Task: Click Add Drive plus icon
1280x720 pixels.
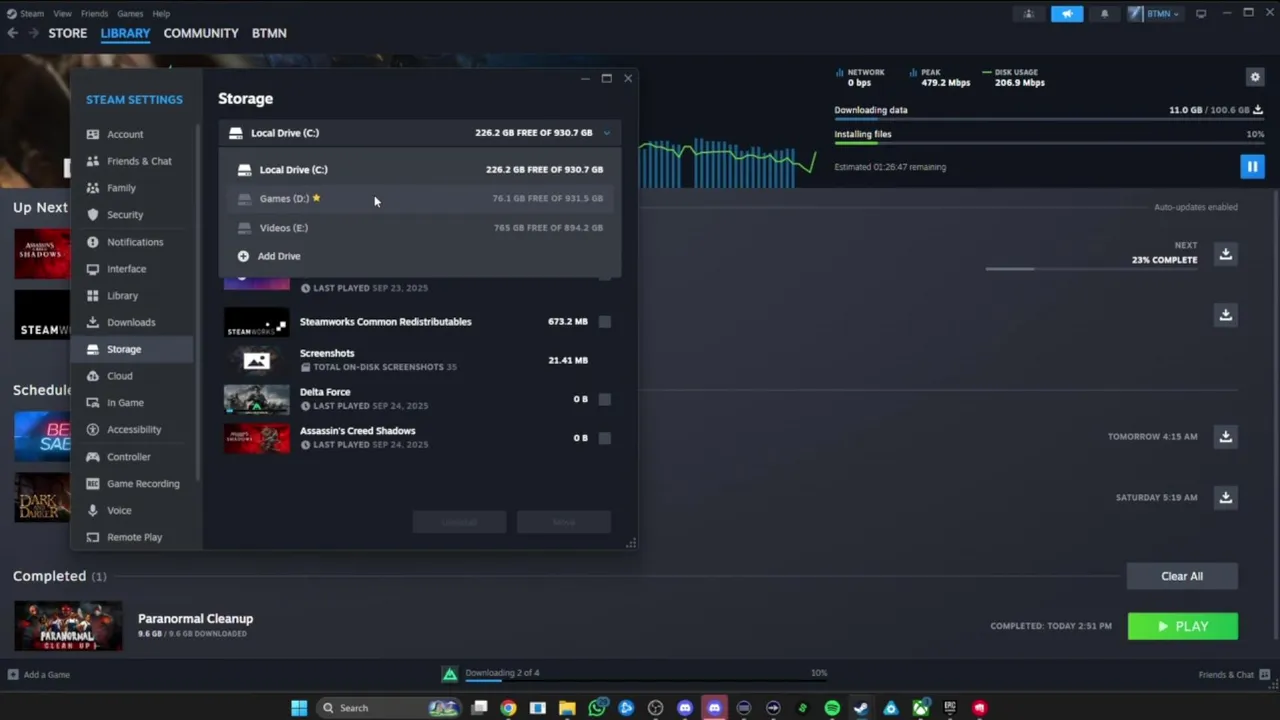Action: (243, 256)
